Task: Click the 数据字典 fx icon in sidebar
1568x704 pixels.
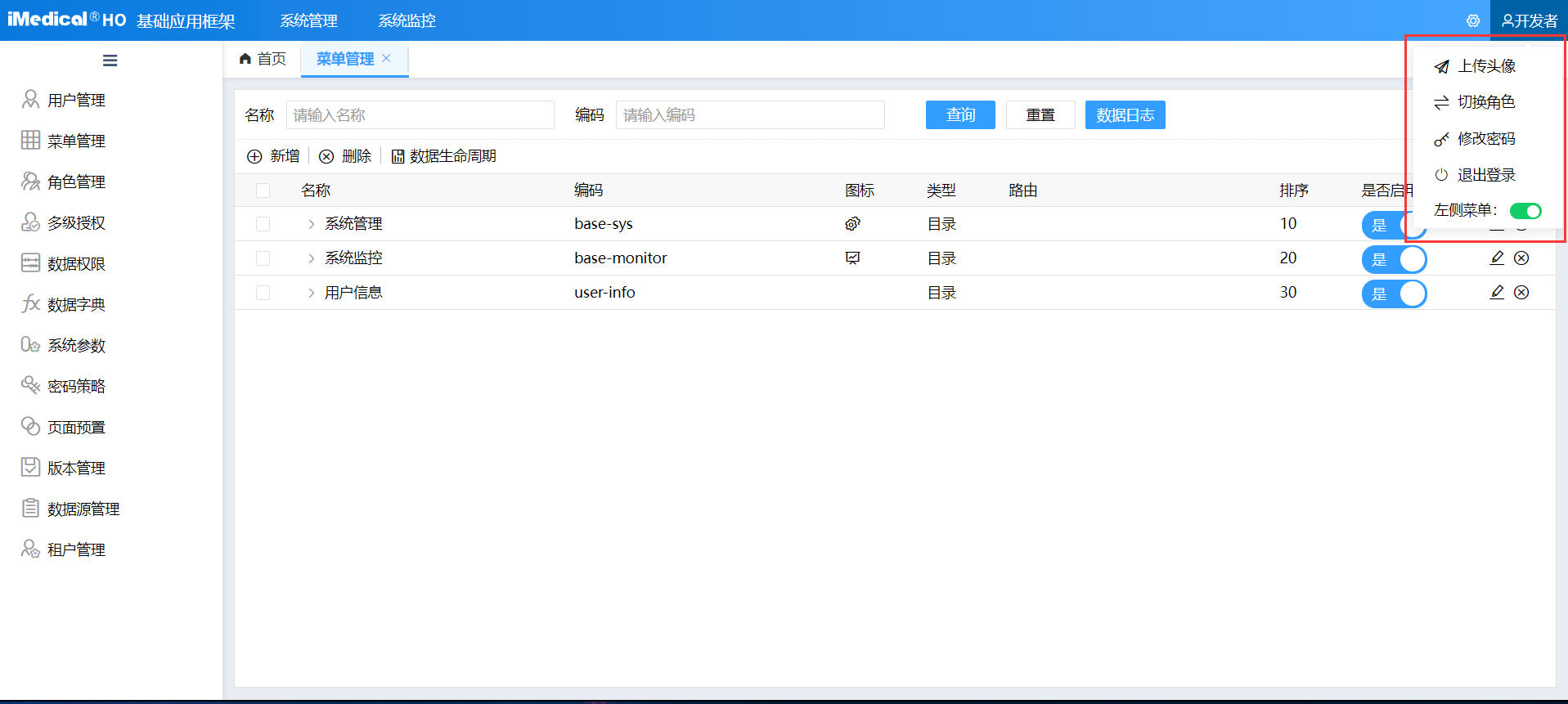Action: point(30,304)
